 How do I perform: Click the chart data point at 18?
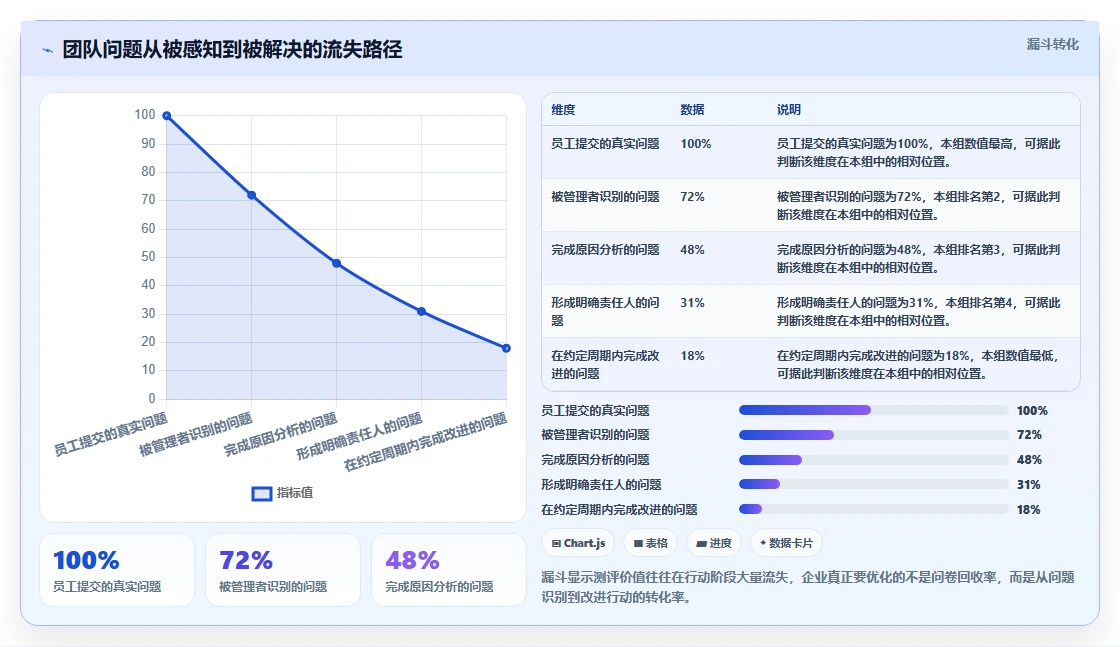pyautogui.click(x=506, y=348)
